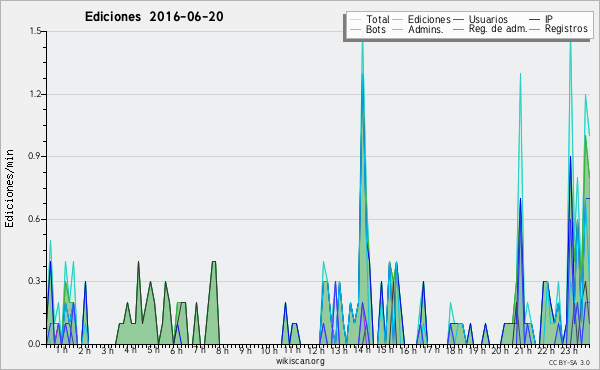The width and height of the screenshot is (600, 370).
Task: Click the '23 h' x-axis label
Action: click(569, 350)
